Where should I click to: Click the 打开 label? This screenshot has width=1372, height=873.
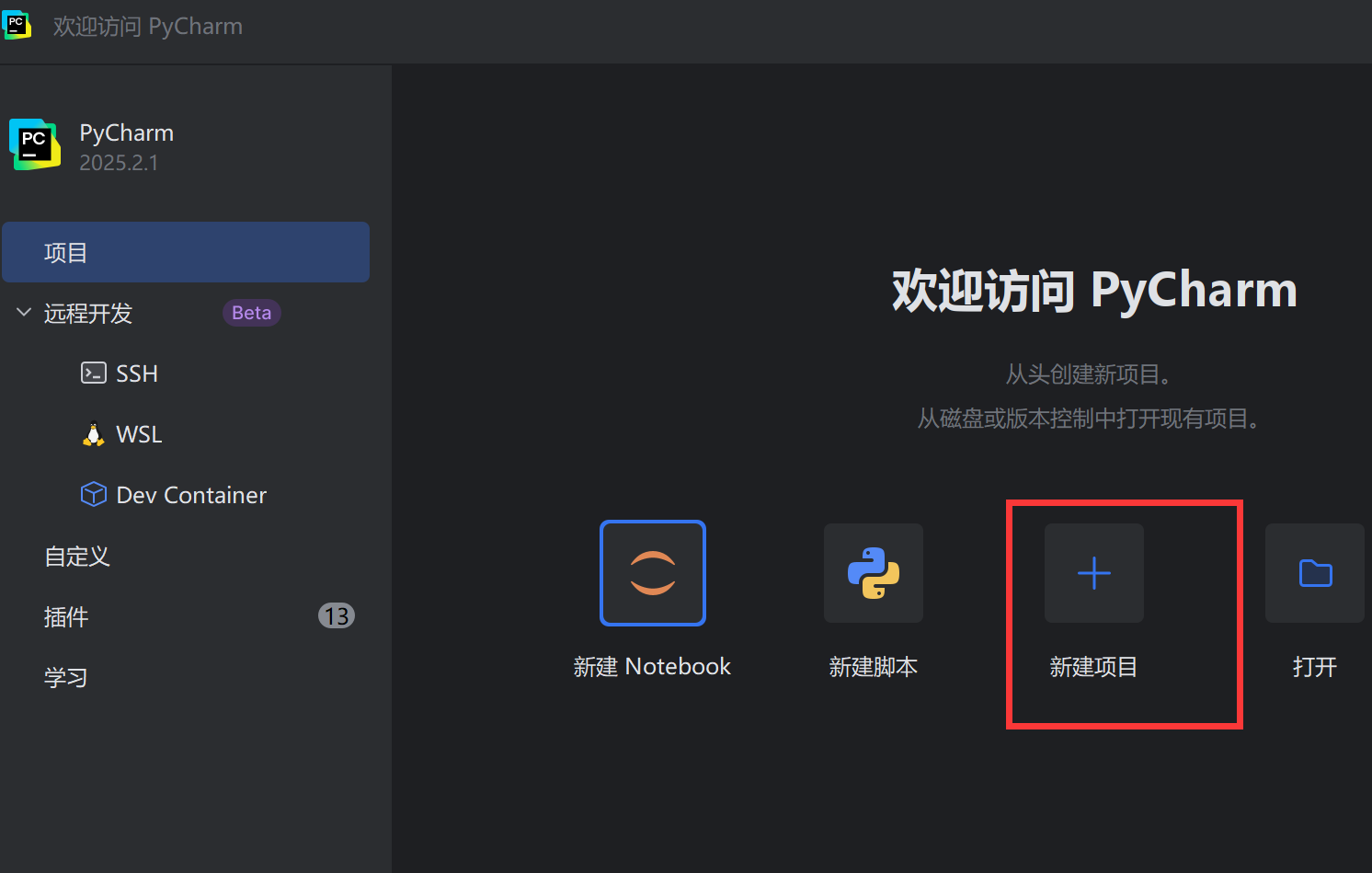[1315, 666]
